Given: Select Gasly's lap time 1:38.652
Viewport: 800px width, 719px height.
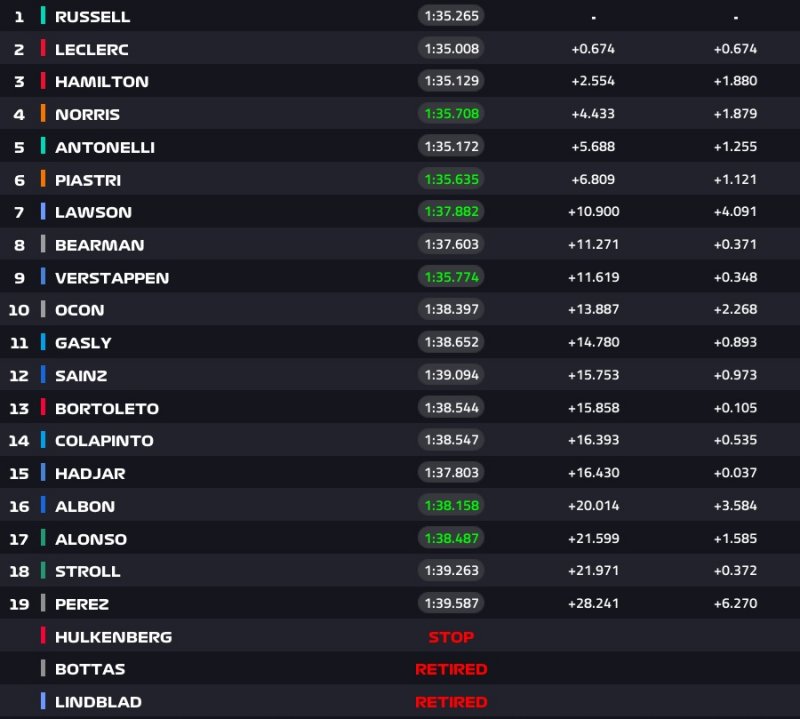Looking at the screenshot, I should tap(451, 343).
